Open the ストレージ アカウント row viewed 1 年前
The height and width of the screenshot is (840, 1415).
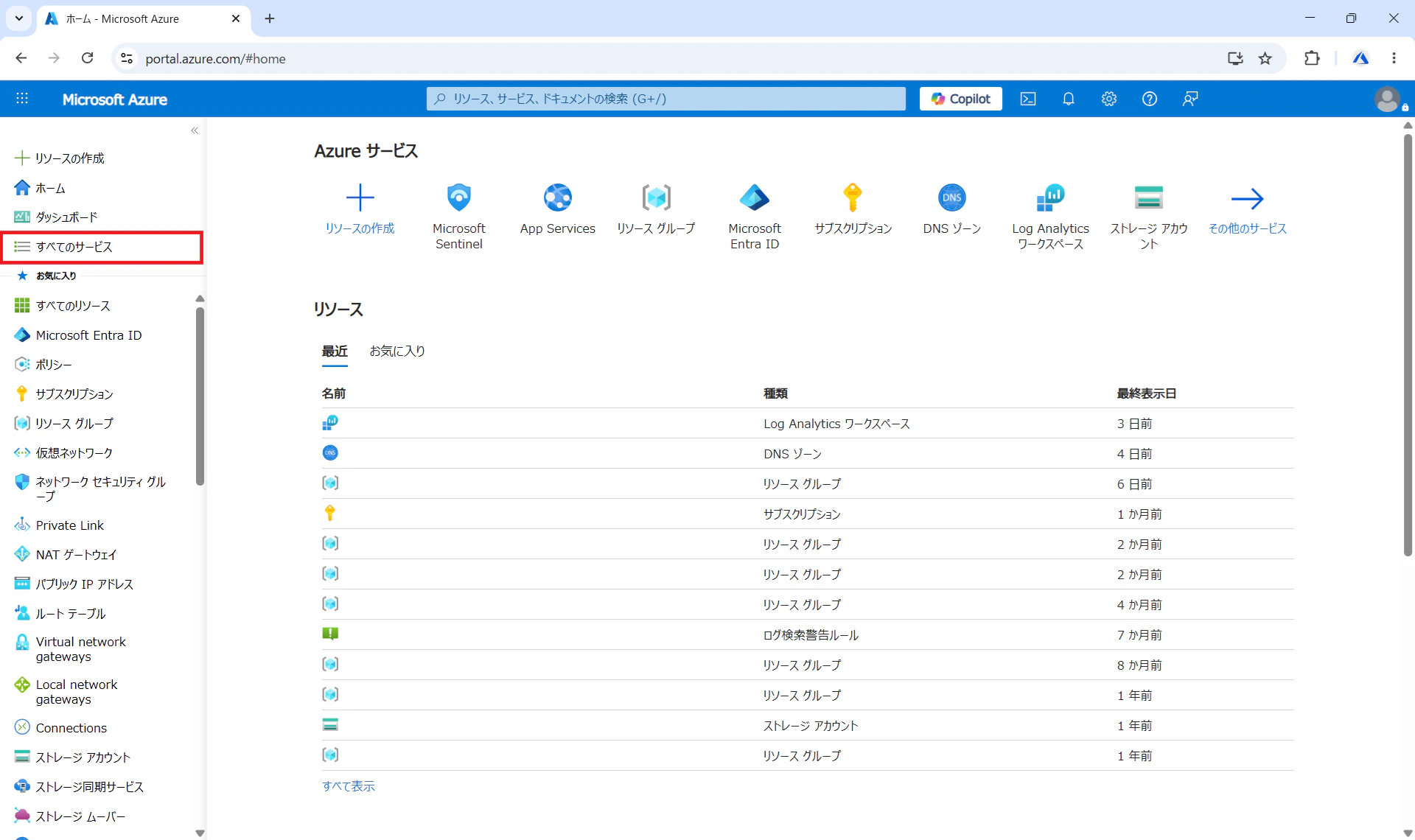tap(808, 726)
